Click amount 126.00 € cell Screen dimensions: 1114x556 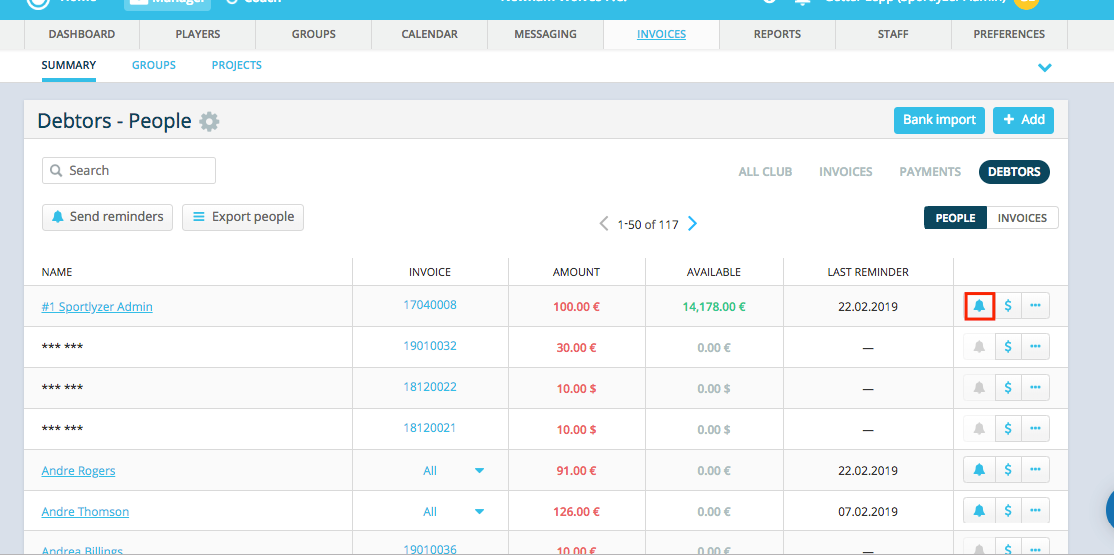tap(576, 512)
